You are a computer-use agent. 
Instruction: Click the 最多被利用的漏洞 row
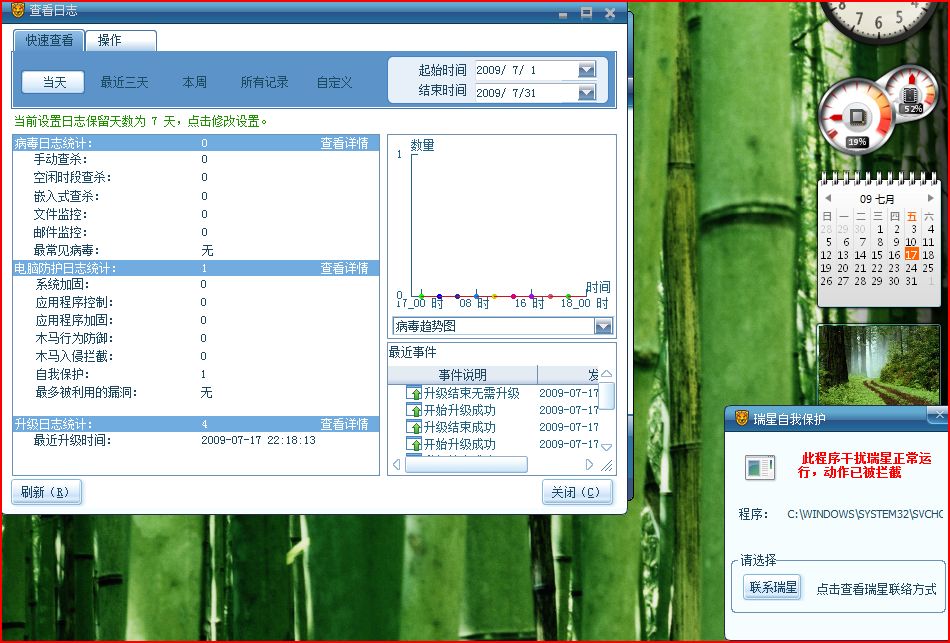click(x=196, y=393)
